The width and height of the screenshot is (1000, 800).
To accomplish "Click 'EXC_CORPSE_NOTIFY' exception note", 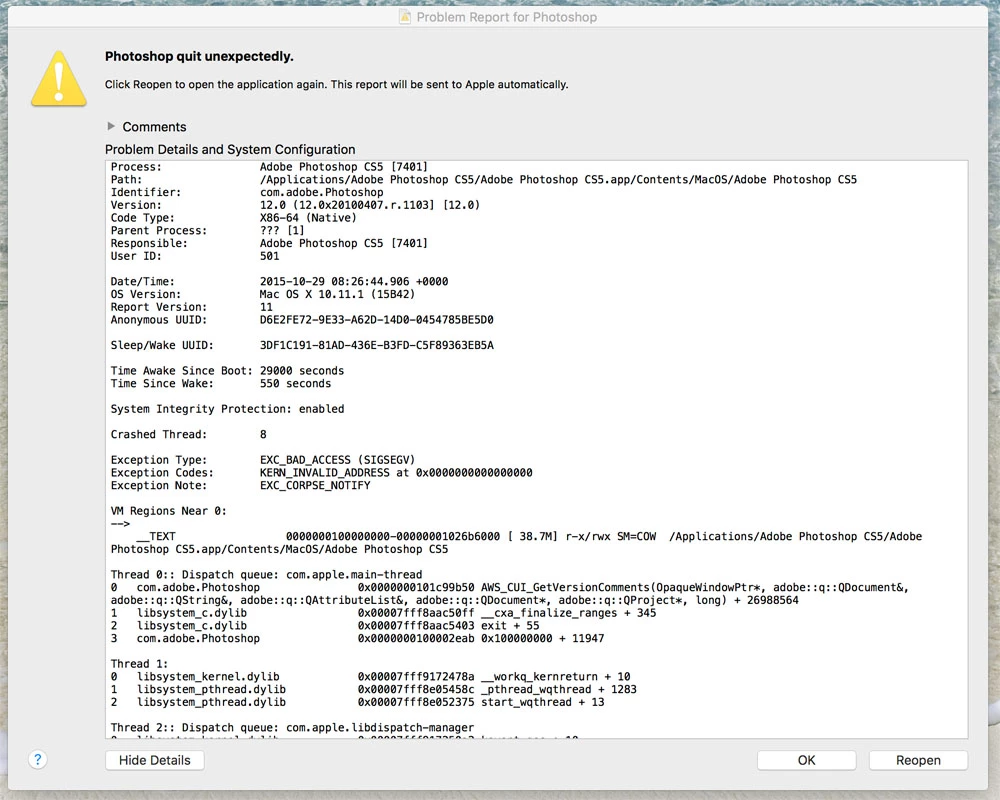I will coord(314,486).
